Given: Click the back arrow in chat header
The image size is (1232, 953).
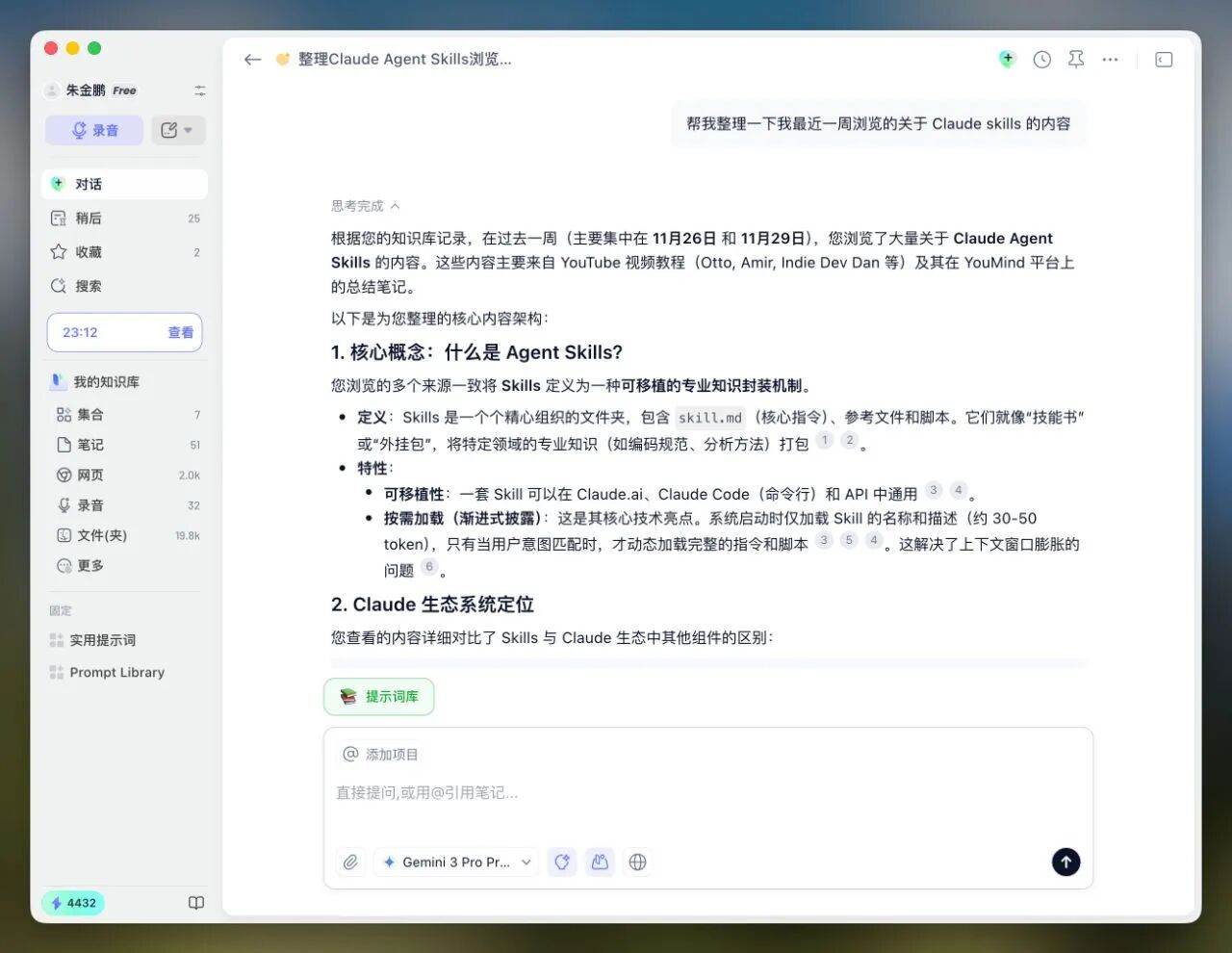Looking at the screenshot, I should pyautogui.click(x=253, y=60).
